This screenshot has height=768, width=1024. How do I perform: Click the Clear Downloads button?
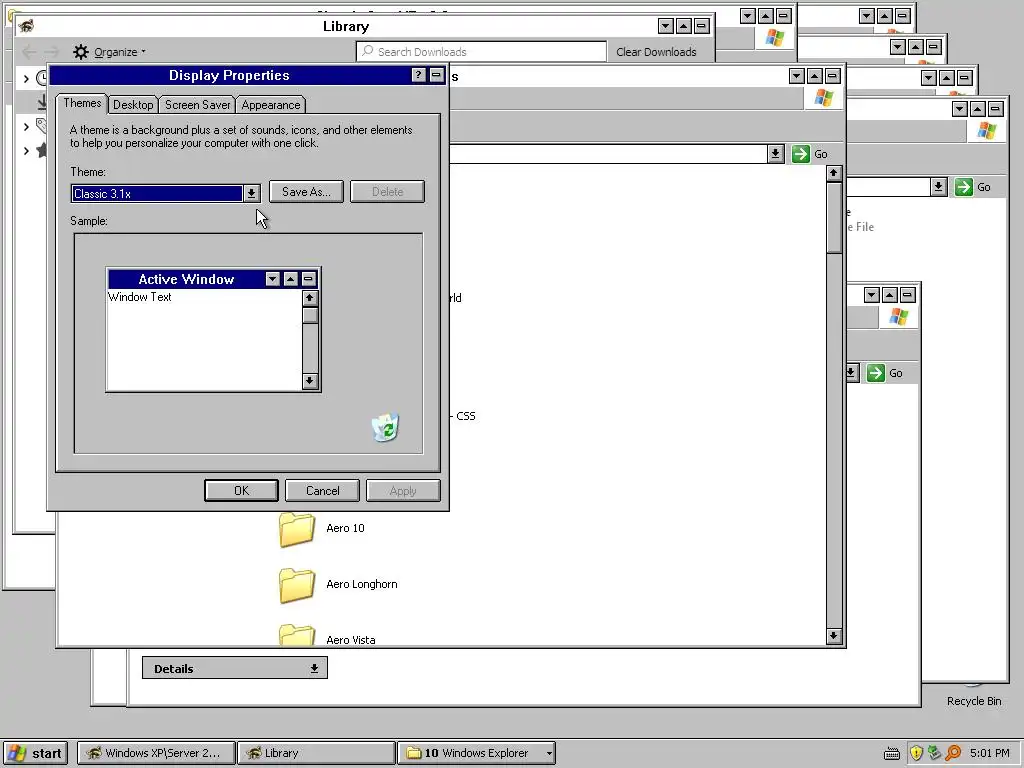click(x=656, y=52)
